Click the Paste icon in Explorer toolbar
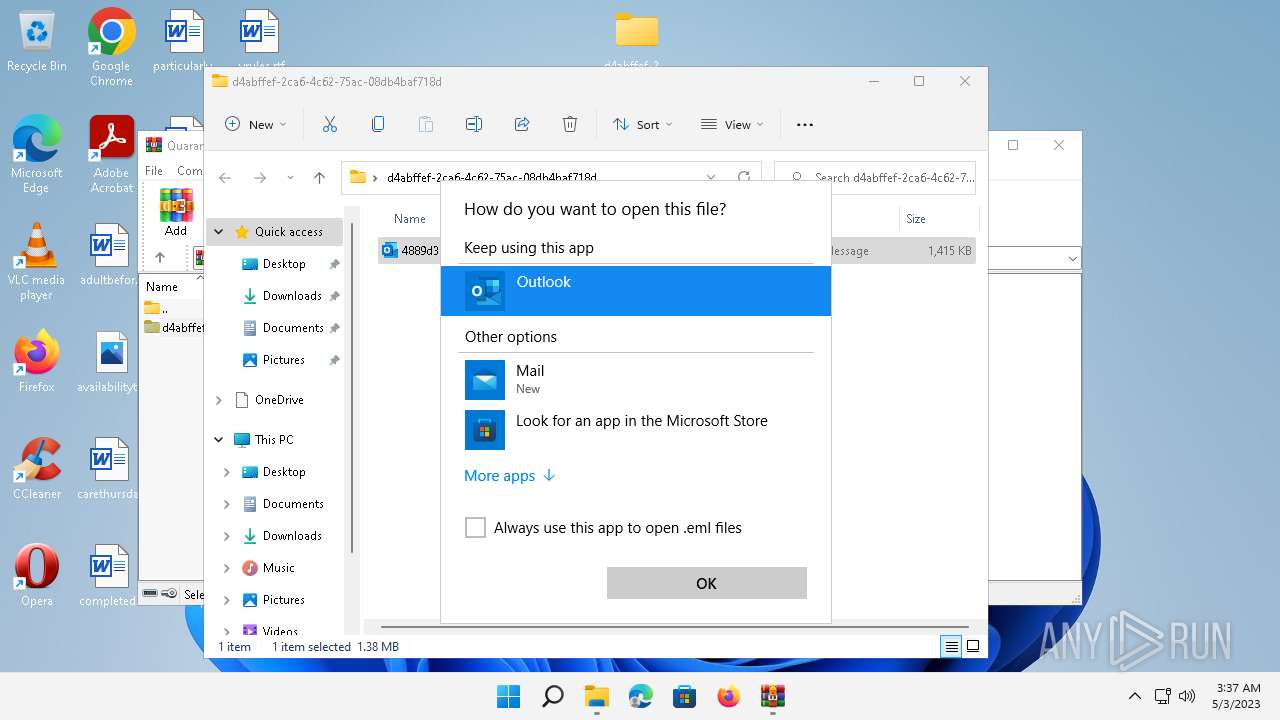The width and height of the screenshot is (1280, 720). pyautogui.click(x=426, y=124)
